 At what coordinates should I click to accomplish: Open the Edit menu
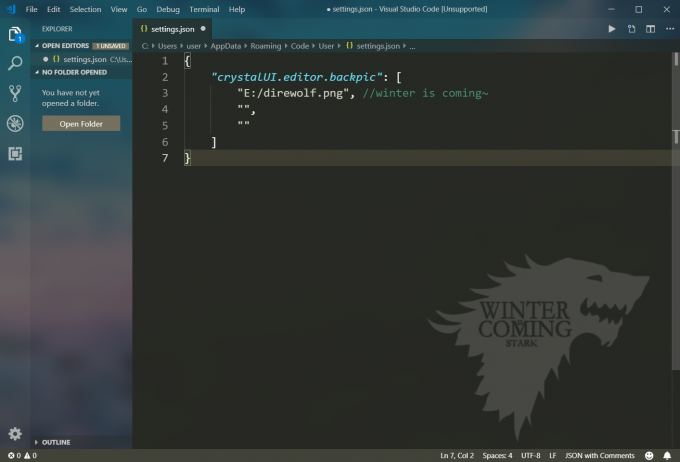53,9
